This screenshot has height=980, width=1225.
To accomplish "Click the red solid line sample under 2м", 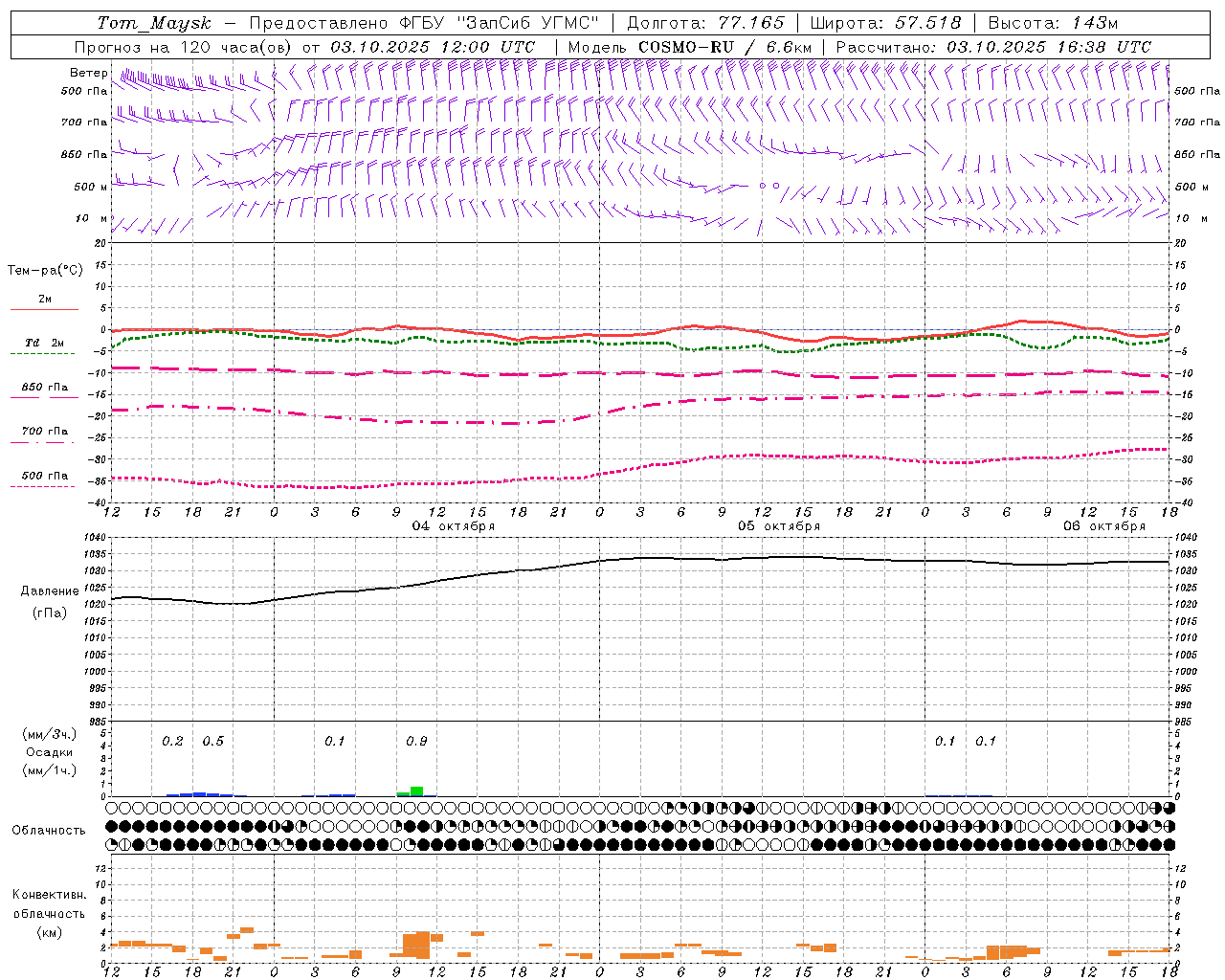I will click(44, 309).
